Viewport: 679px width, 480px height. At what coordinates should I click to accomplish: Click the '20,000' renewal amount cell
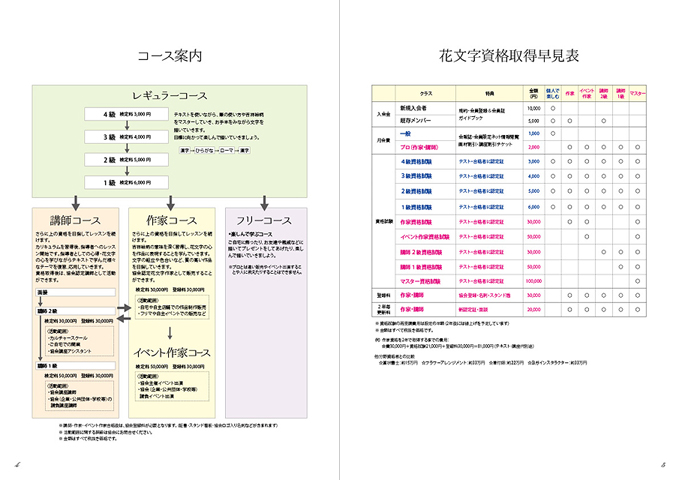[x=534, y=310]
